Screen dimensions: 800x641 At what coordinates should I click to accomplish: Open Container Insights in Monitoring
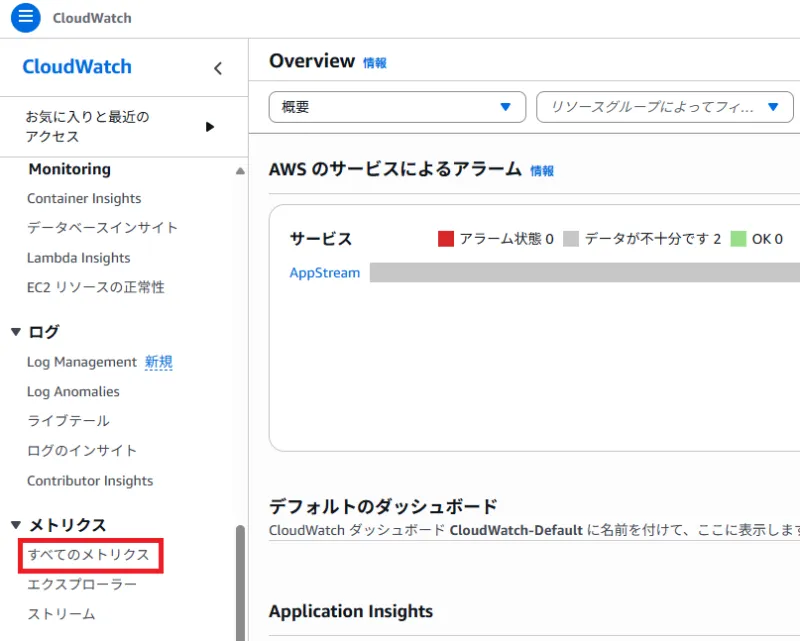pyautogui.click(x=84, y=199)
